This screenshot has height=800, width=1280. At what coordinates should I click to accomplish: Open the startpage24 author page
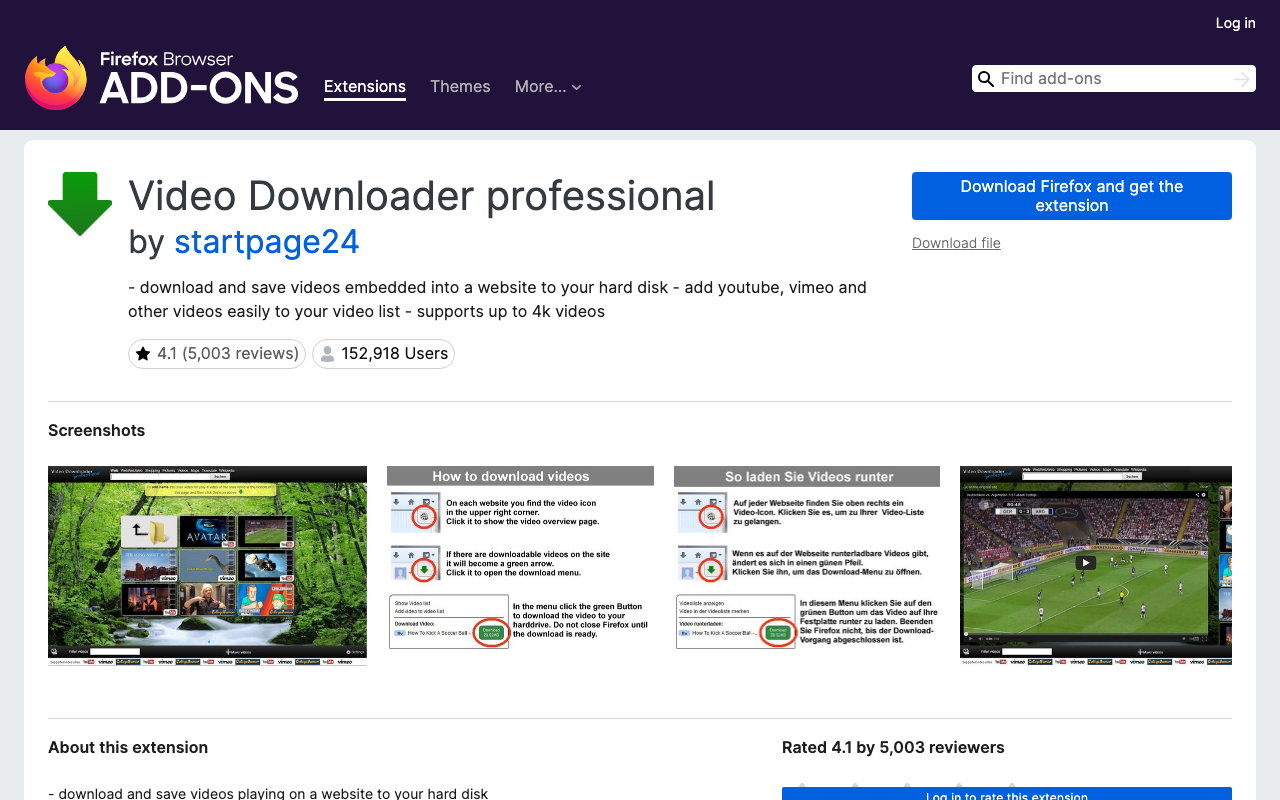tap(266, 242)
